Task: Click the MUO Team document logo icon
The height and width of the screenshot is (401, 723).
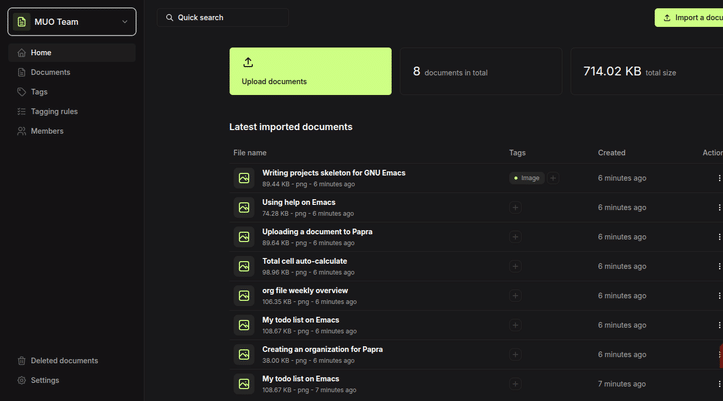Action: 22,22
